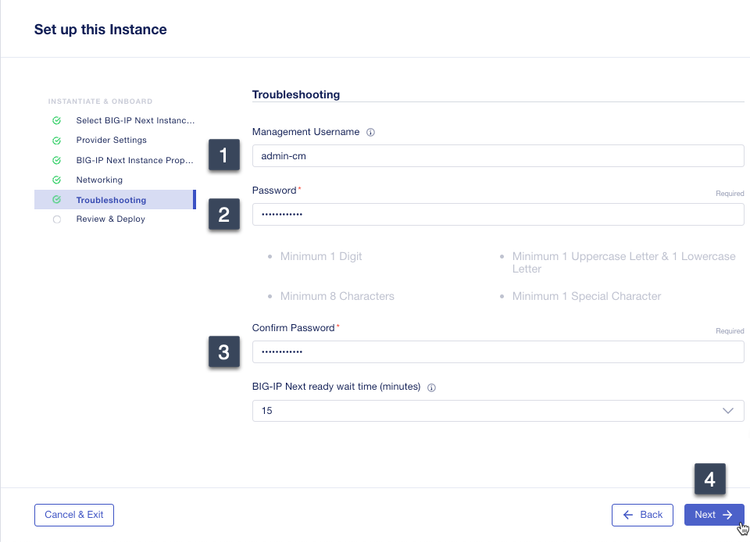The width and height of the screenshot is (750, 542).
Task: Open the Select BIG-IP Next Instance step
Action: (135, 121)
